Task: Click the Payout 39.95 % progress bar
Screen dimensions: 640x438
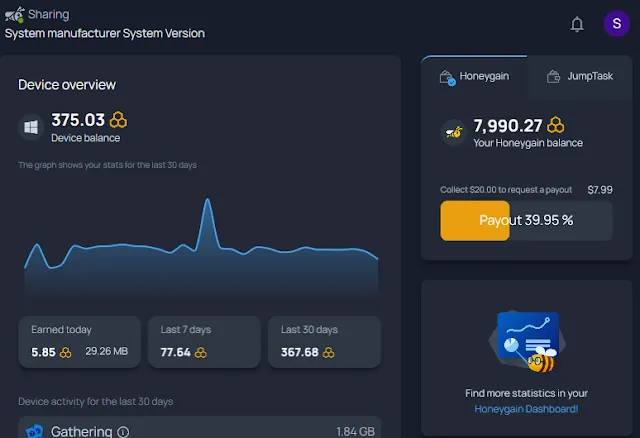Action: pos(526,220)
